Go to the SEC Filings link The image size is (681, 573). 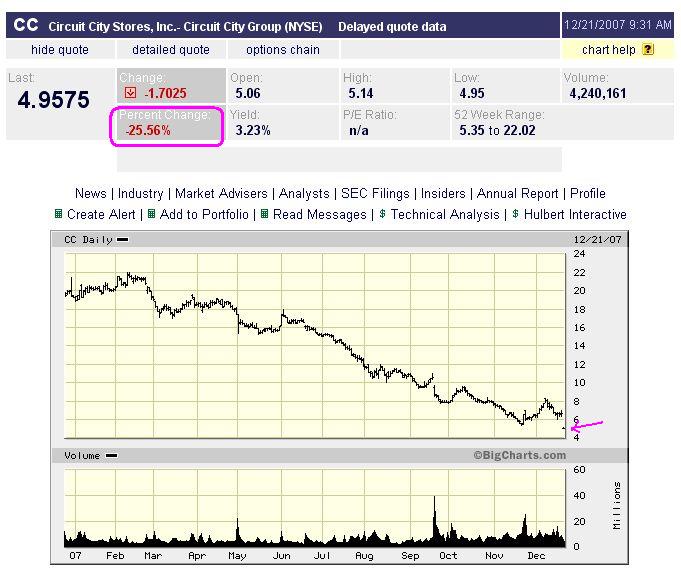pos(375,193)
